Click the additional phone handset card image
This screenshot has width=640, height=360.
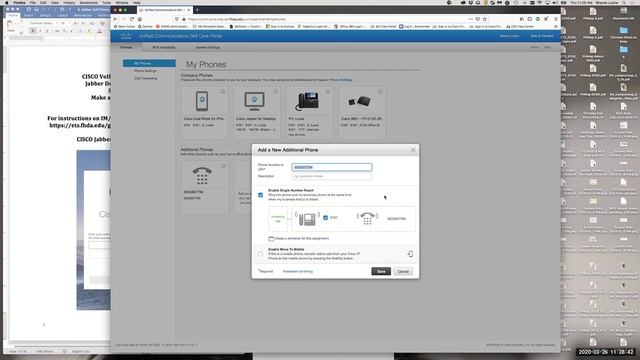coord(202,176)
